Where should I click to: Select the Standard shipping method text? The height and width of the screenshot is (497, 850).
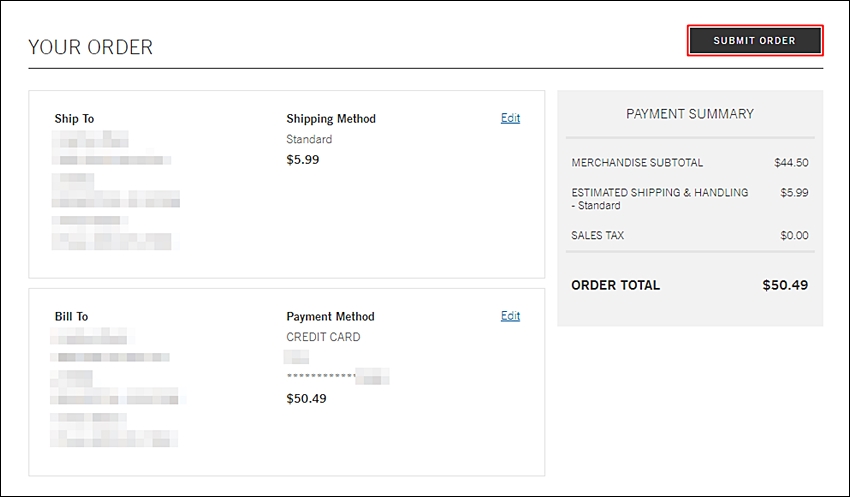point(309,139)
